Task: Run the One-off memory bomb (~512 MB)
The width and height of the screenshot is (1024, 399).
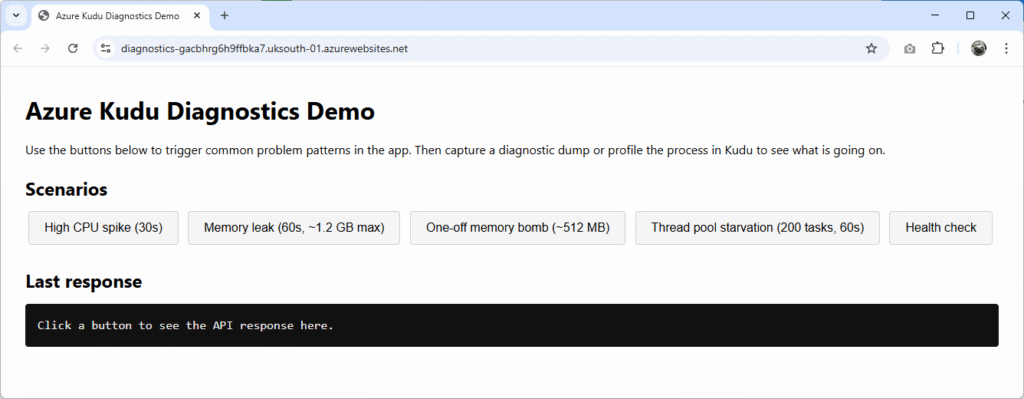Action: 518,228
